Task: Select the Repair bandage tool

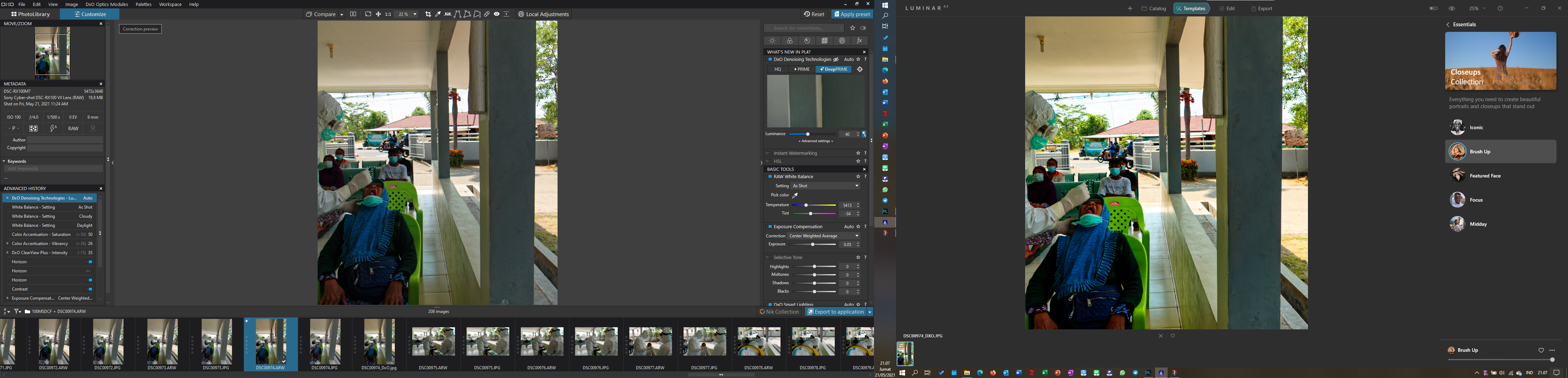Action: pos(486,14)
